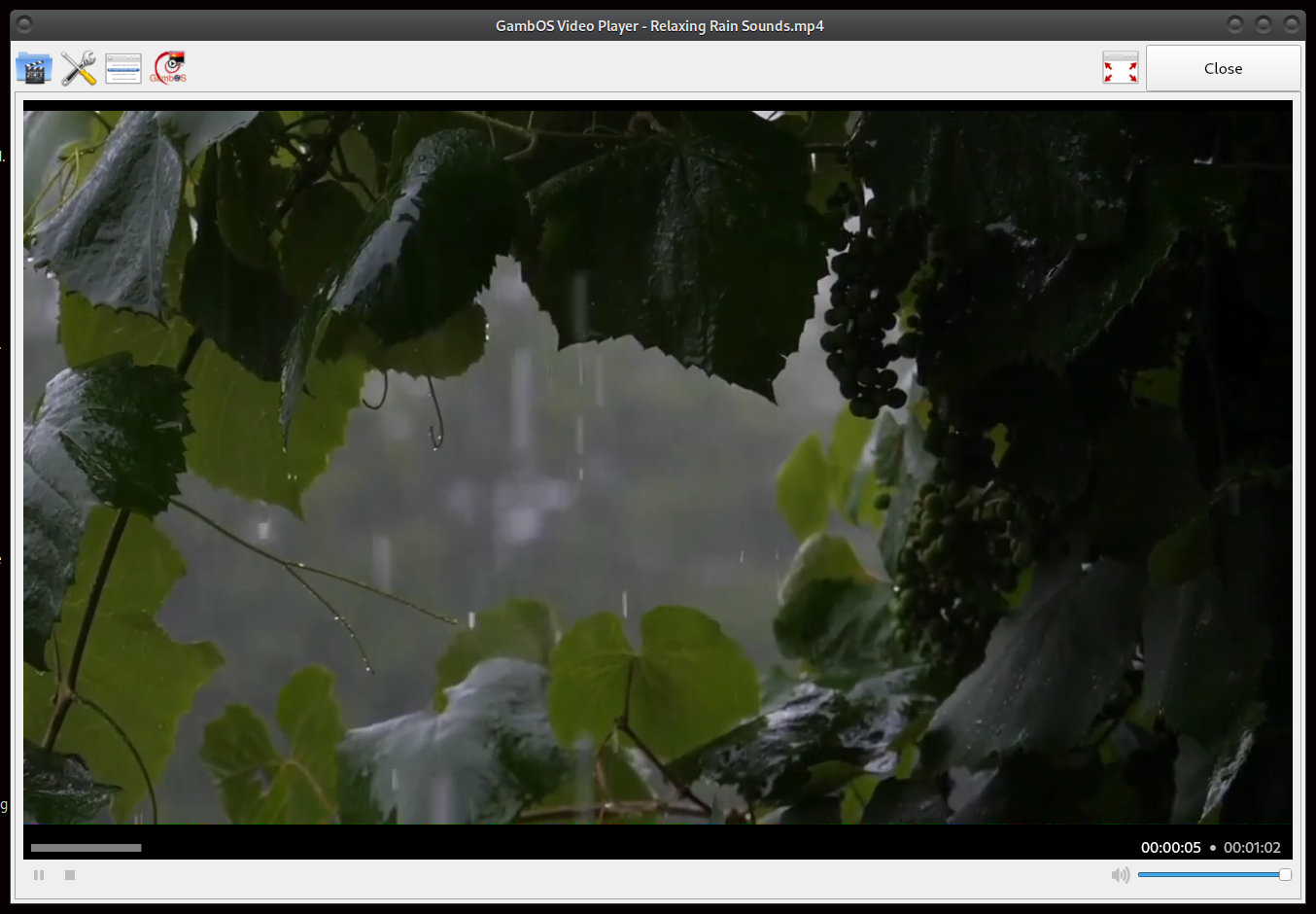Click the elapsed time 00:00:05
The width and height of the screenshot is (1316, 914).
(x=1170, y=848)
